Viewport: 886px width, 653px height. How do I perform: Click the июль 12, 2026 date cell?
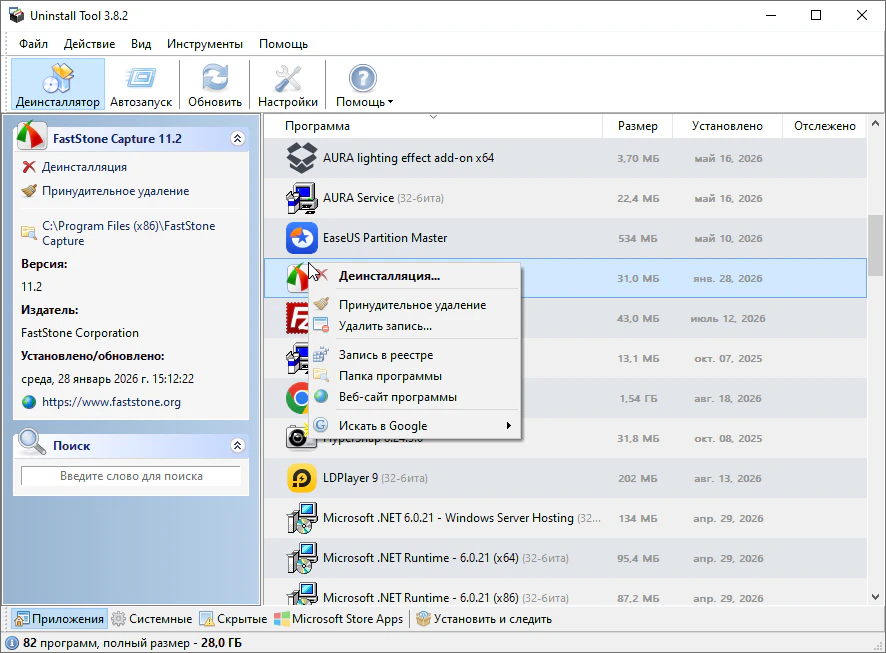tap(728, 319)
